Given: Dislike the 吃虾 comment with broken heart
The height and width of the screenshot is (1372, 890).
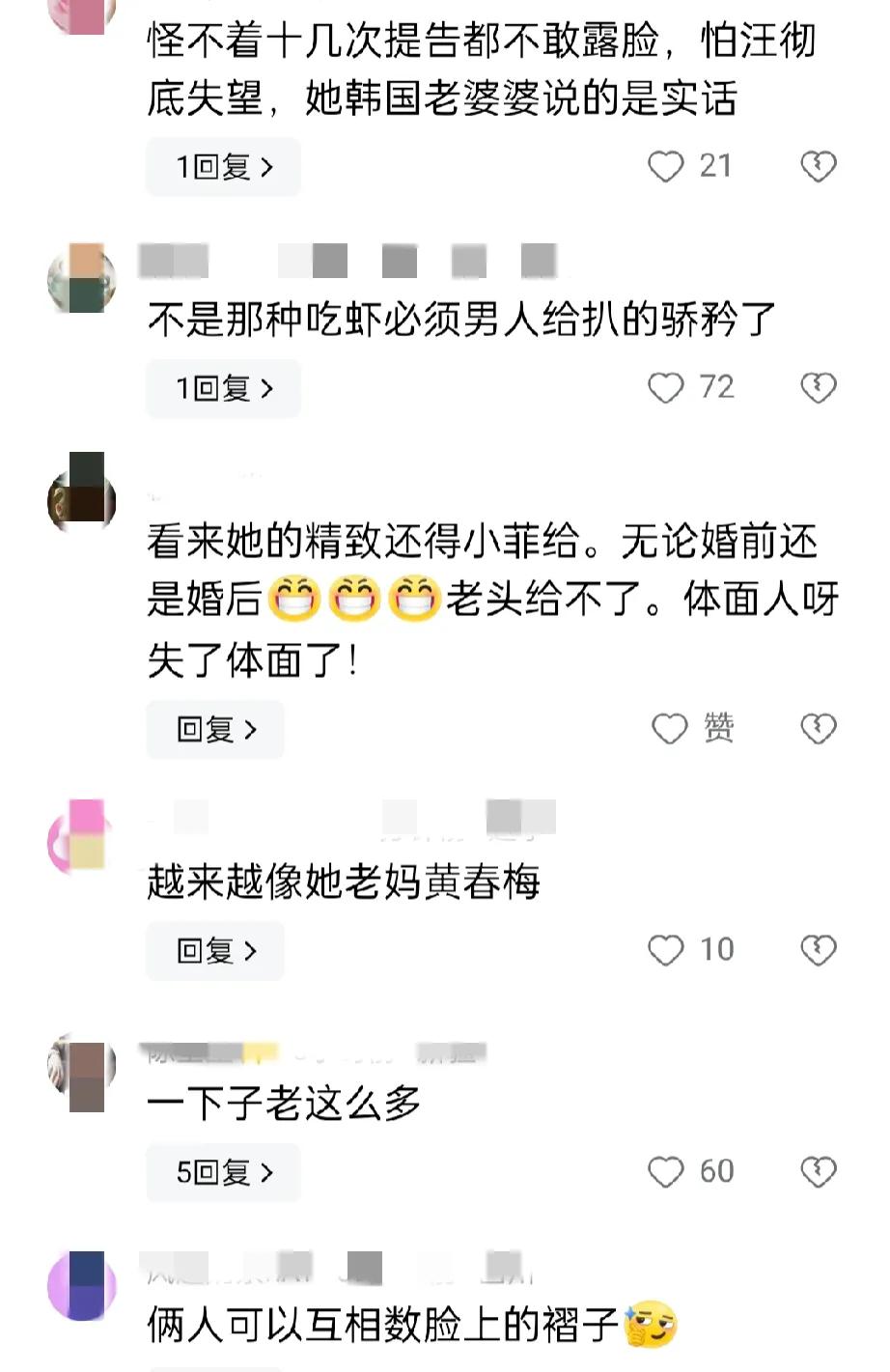Looking at the screenshot, I should point(819,388).
